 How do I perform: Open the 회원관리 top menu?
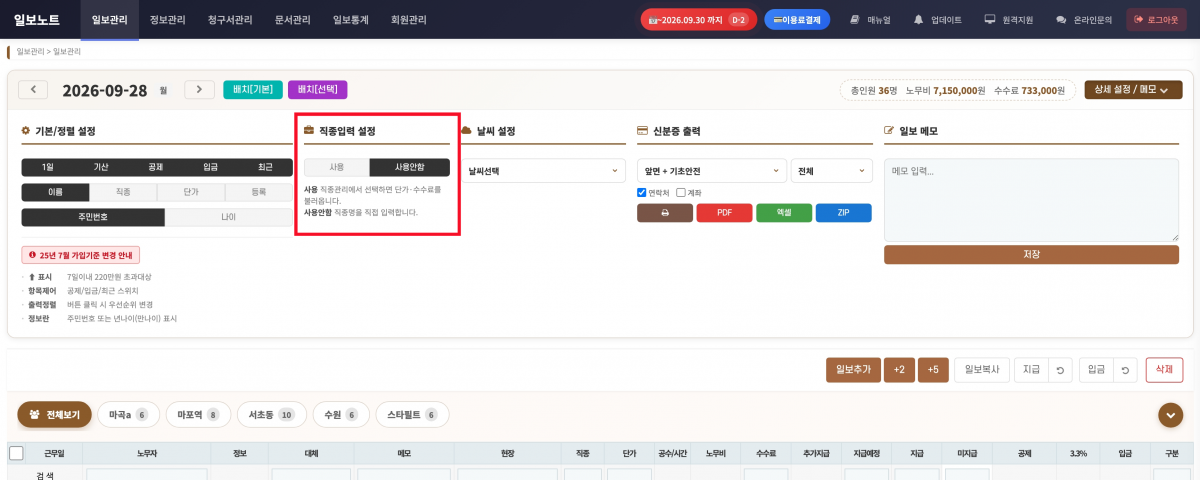409,20
